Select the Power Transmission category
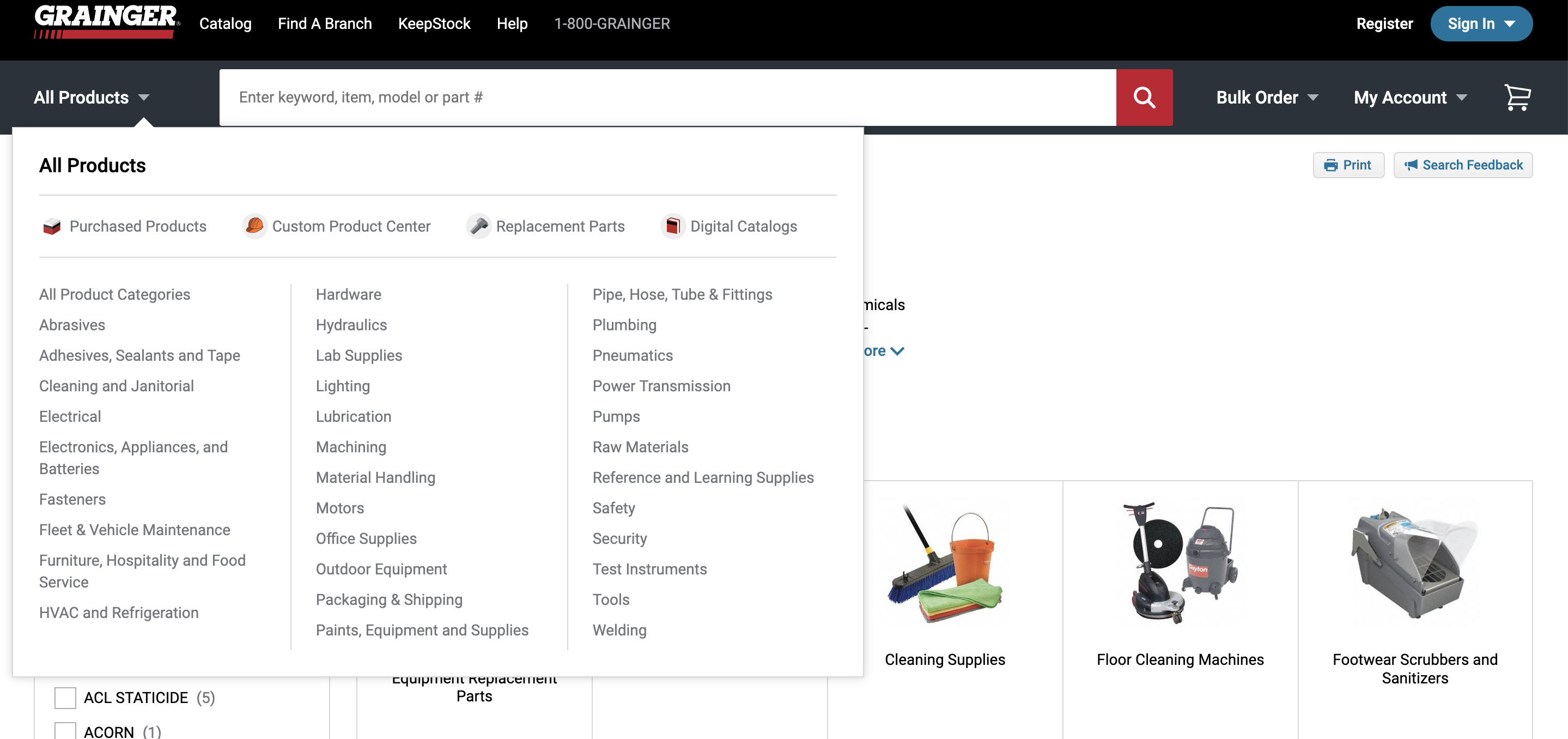Viewport: 1568px width, 739px height. coord(661,386)
